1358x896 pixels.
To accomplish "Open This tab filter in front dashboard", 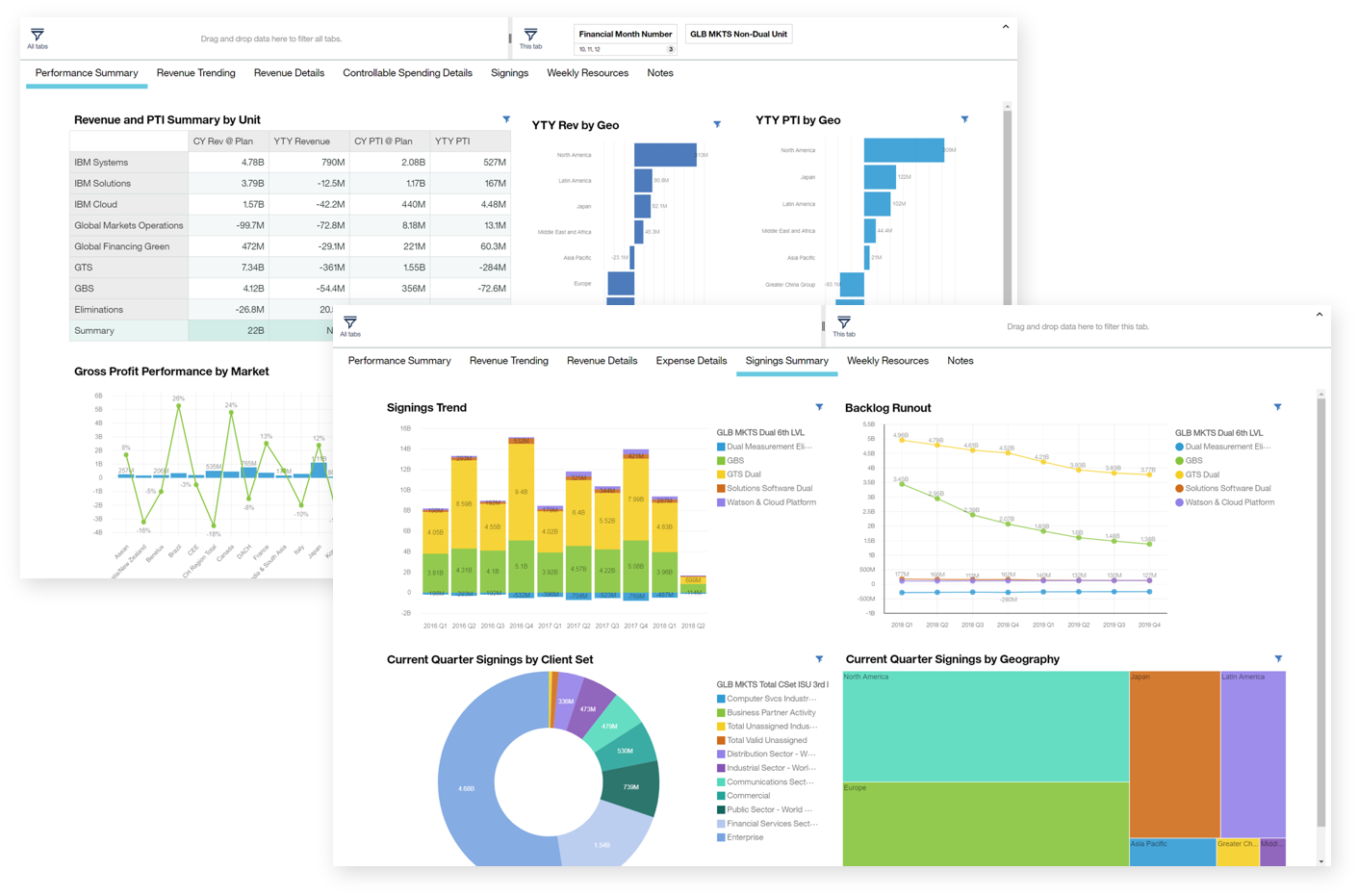I will pyautogui.click(x=844, y=326).
